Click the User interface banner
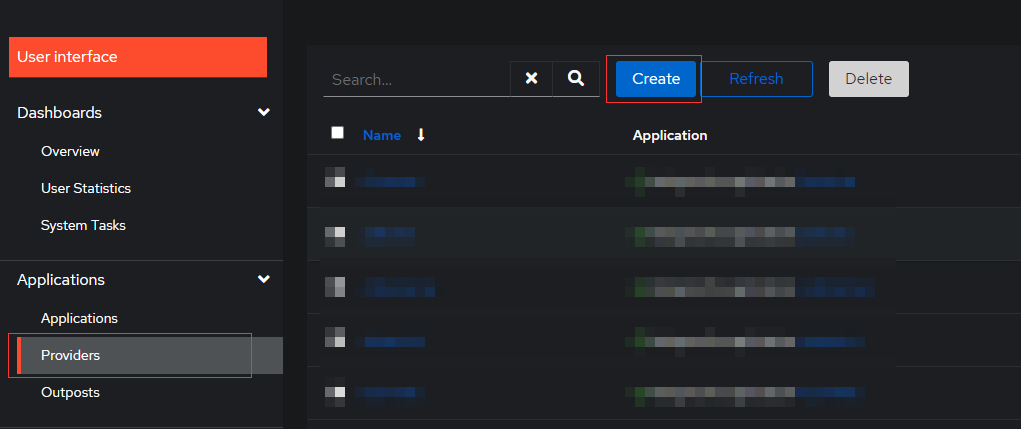 tap(138, 57)
